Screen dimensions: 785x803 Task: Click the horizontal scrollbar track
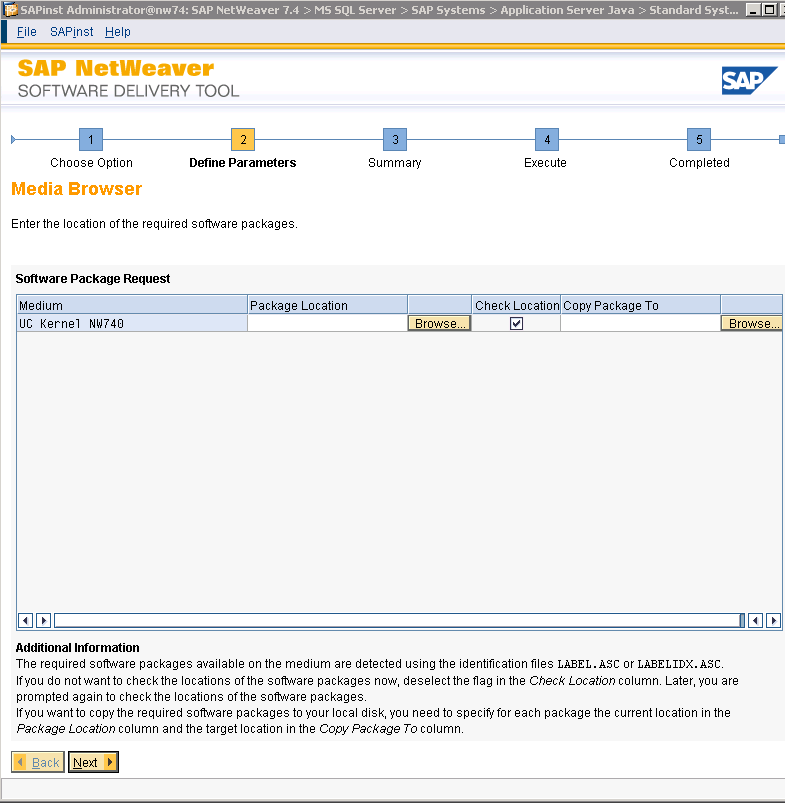pyautogui.click(x=399, y=620)
